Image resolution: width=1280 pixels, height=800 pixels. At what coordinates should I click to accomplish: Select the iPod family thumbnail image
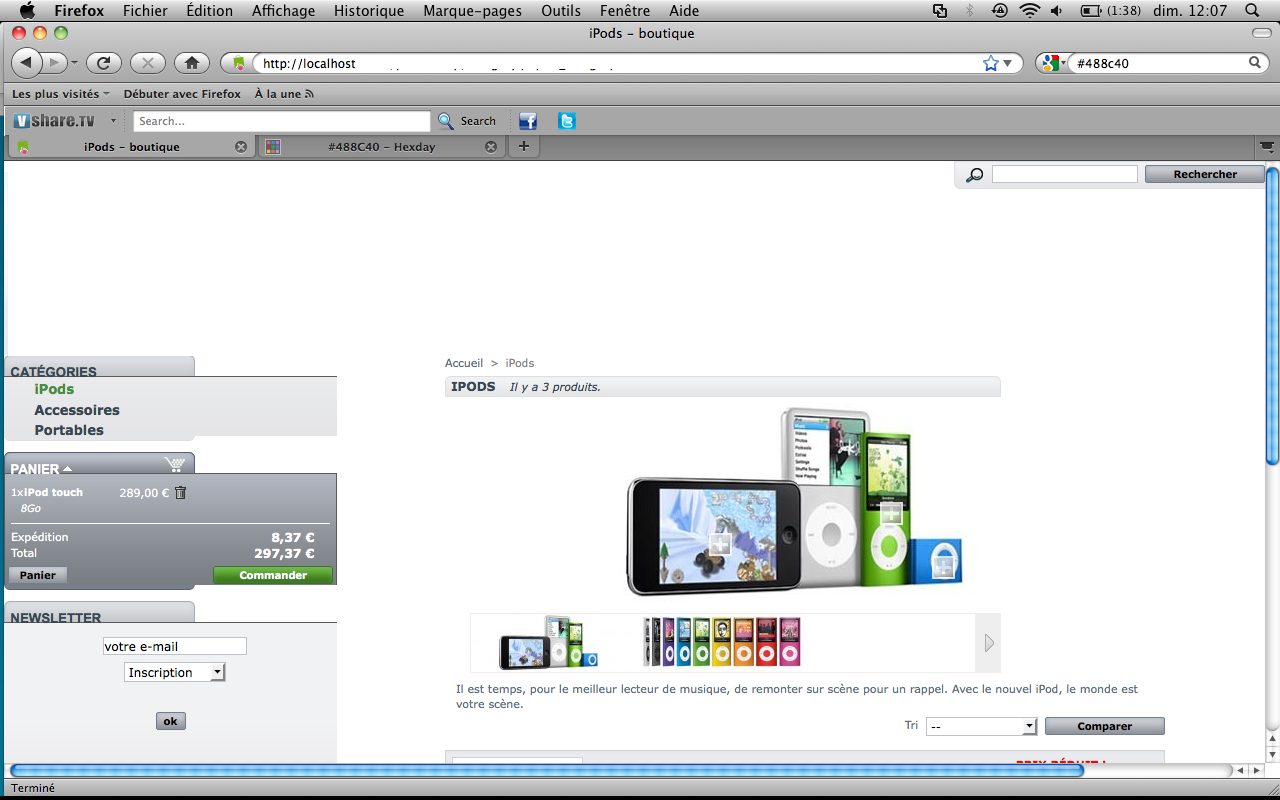(x=549, y=643)
